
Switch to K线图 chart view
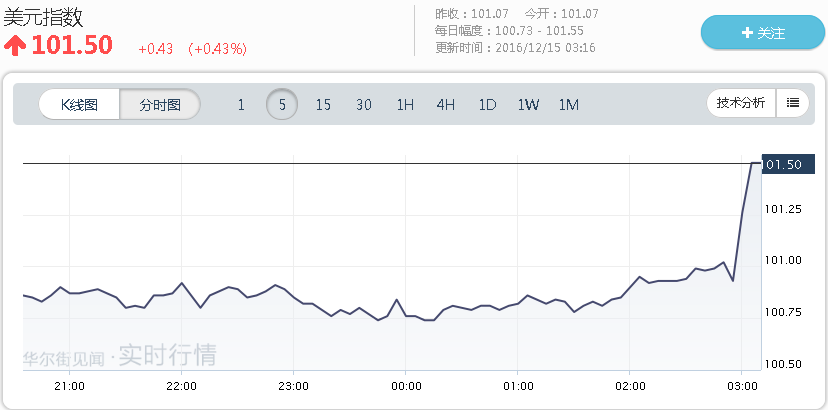tap(79, 104)
